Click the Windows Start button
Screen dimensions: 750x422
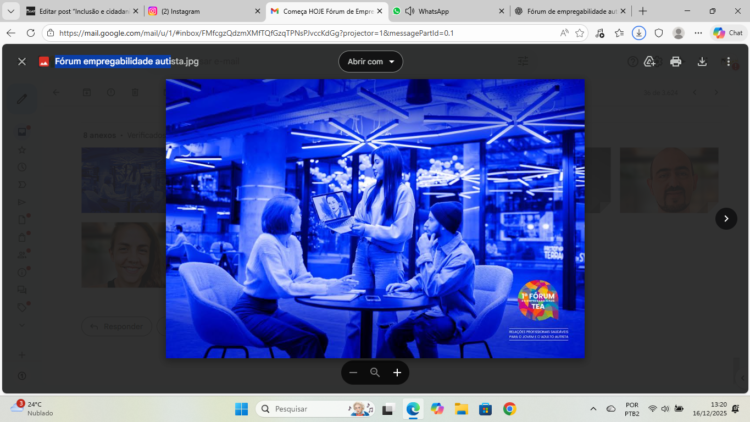tap(241, 408)
